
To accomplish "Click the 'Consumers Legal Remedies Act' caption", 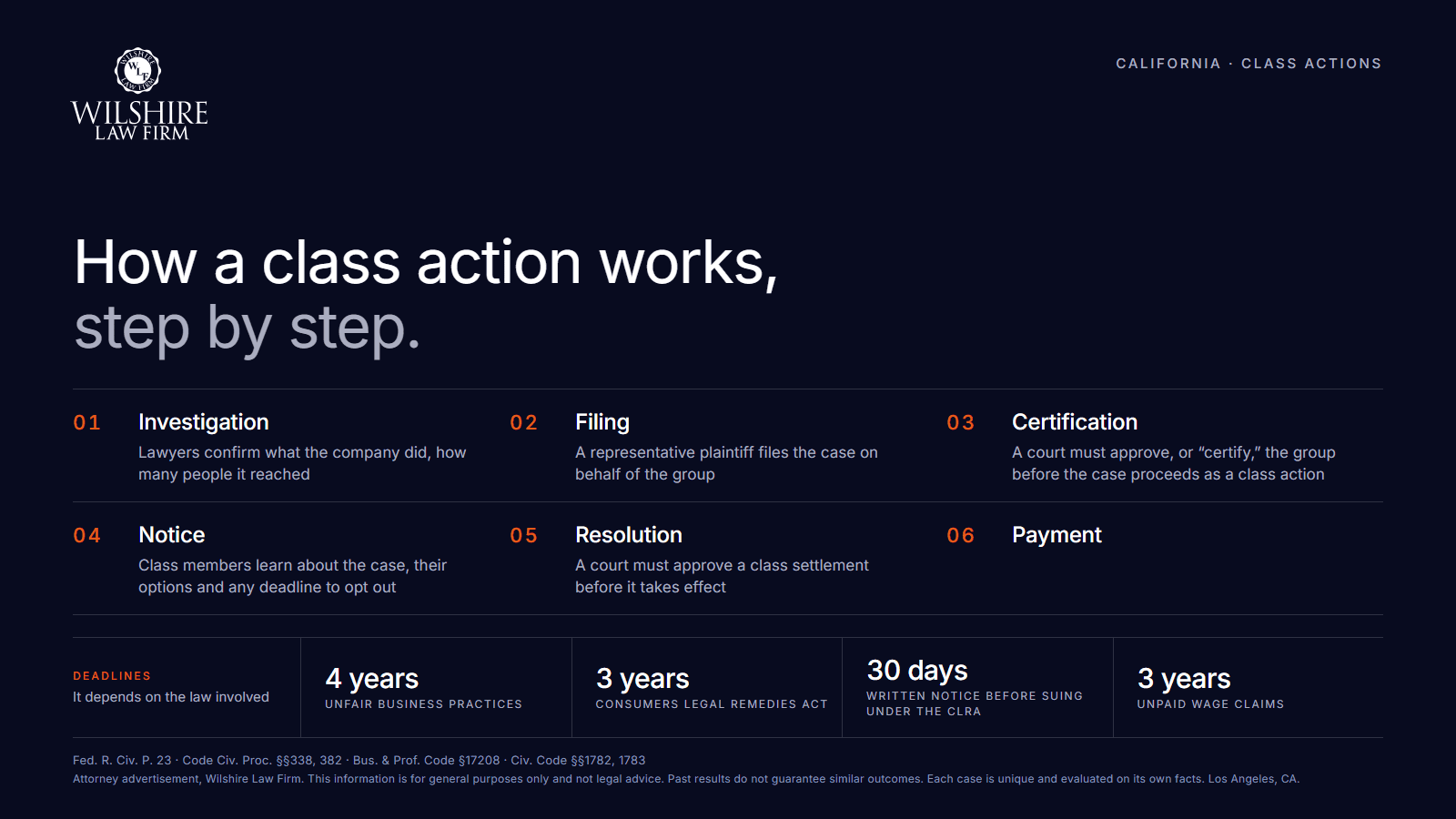I will (712, 704).
